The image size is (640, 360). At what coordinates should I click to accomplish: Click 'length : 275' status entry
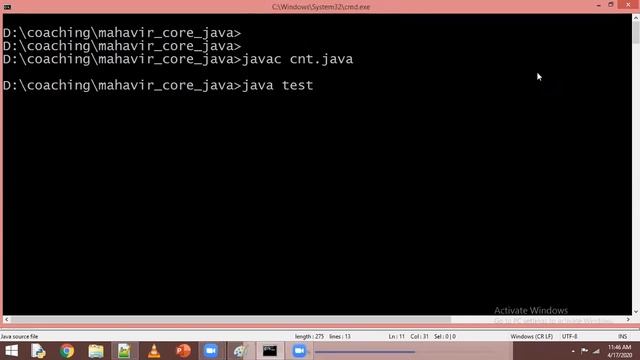tap(309, 337)
